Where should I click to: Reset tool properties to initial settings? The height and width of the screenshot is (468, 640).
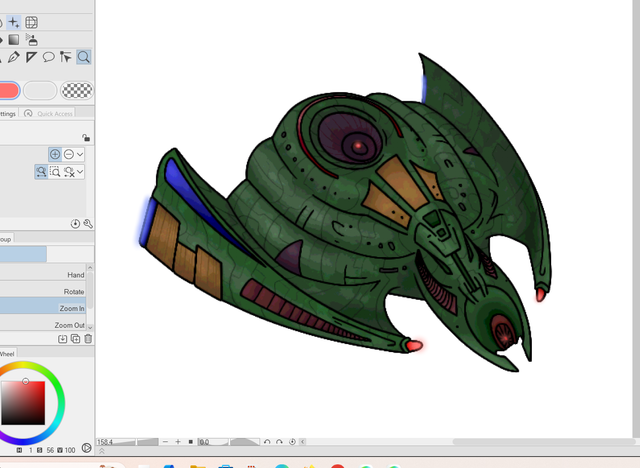click(x=75, y=224)
